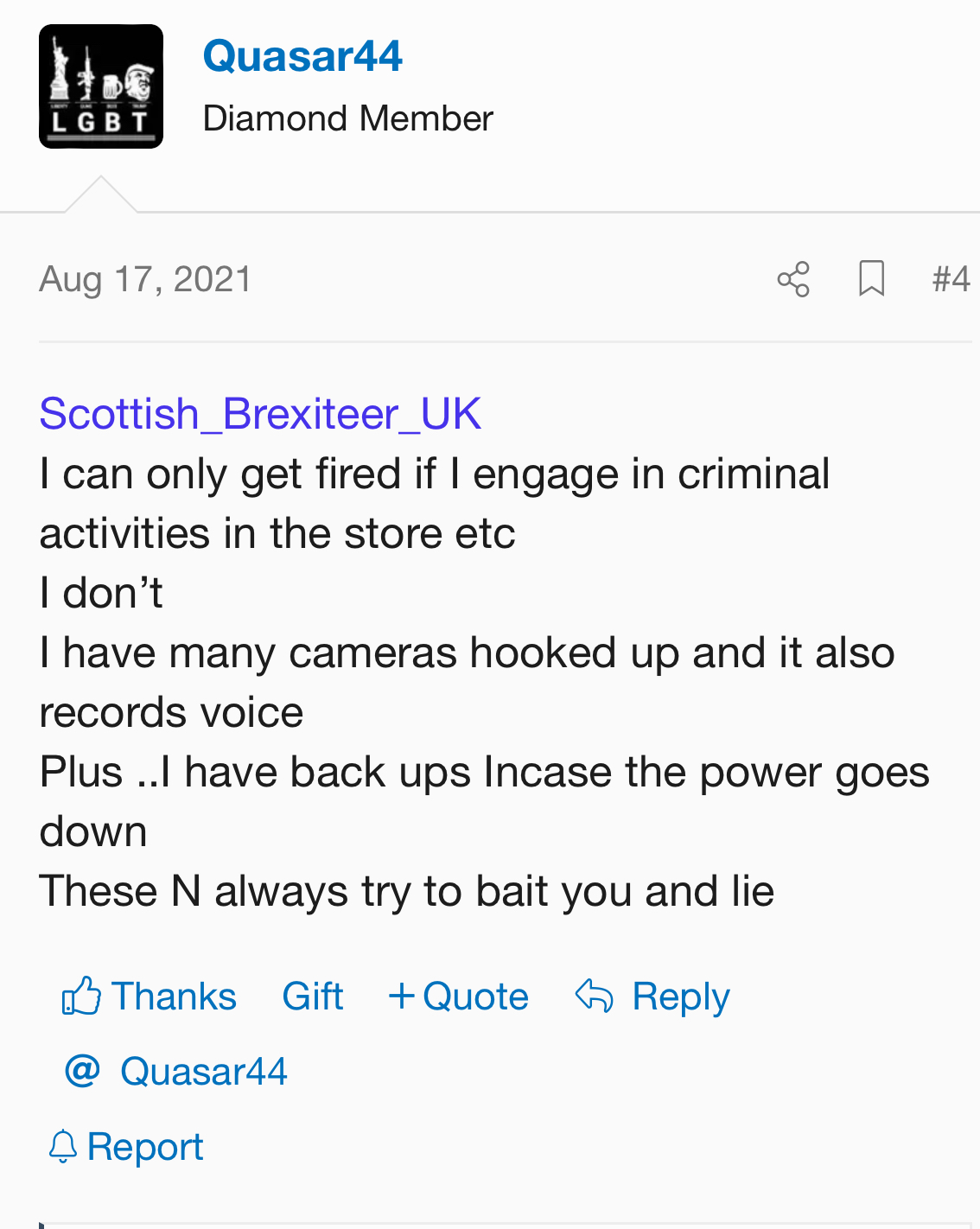Click the post text starting "I can only get fired"
The width and height of the screenshot is (980, 1229).
tap(435, 474)
